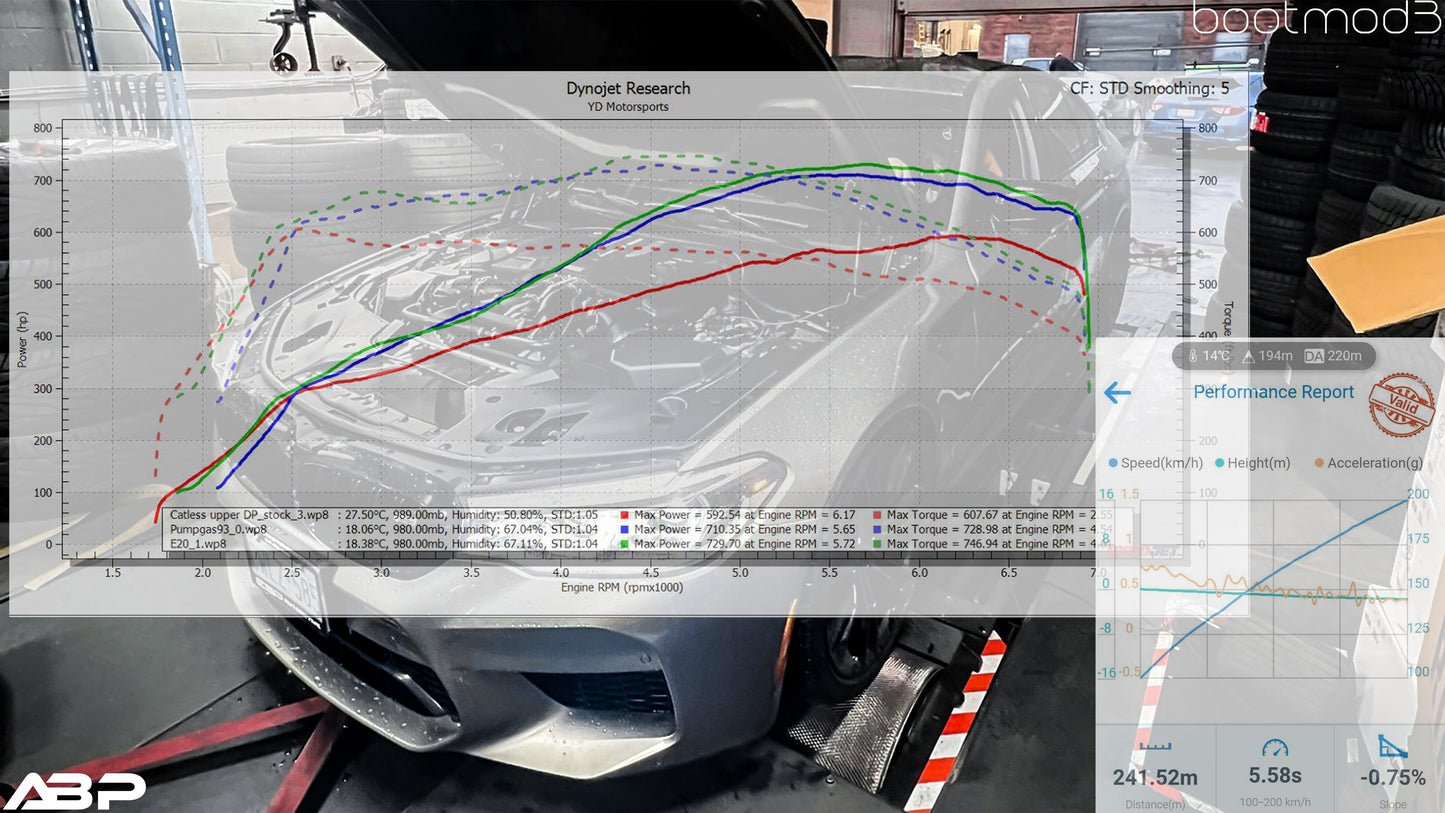Click the Dynojet Research chart title
The image size is (1445, 813).
click(x=628, y=88)
